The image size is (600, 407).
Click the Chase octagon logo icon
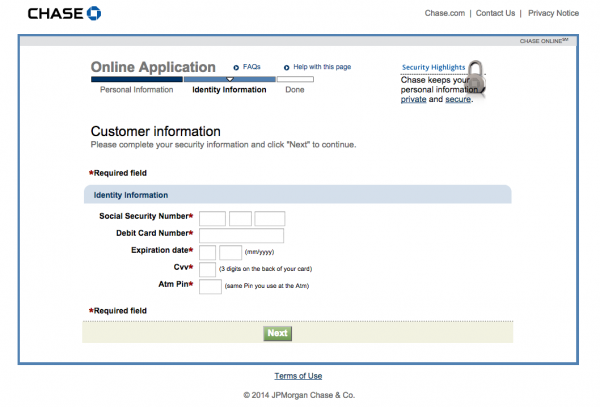(94, 13)
